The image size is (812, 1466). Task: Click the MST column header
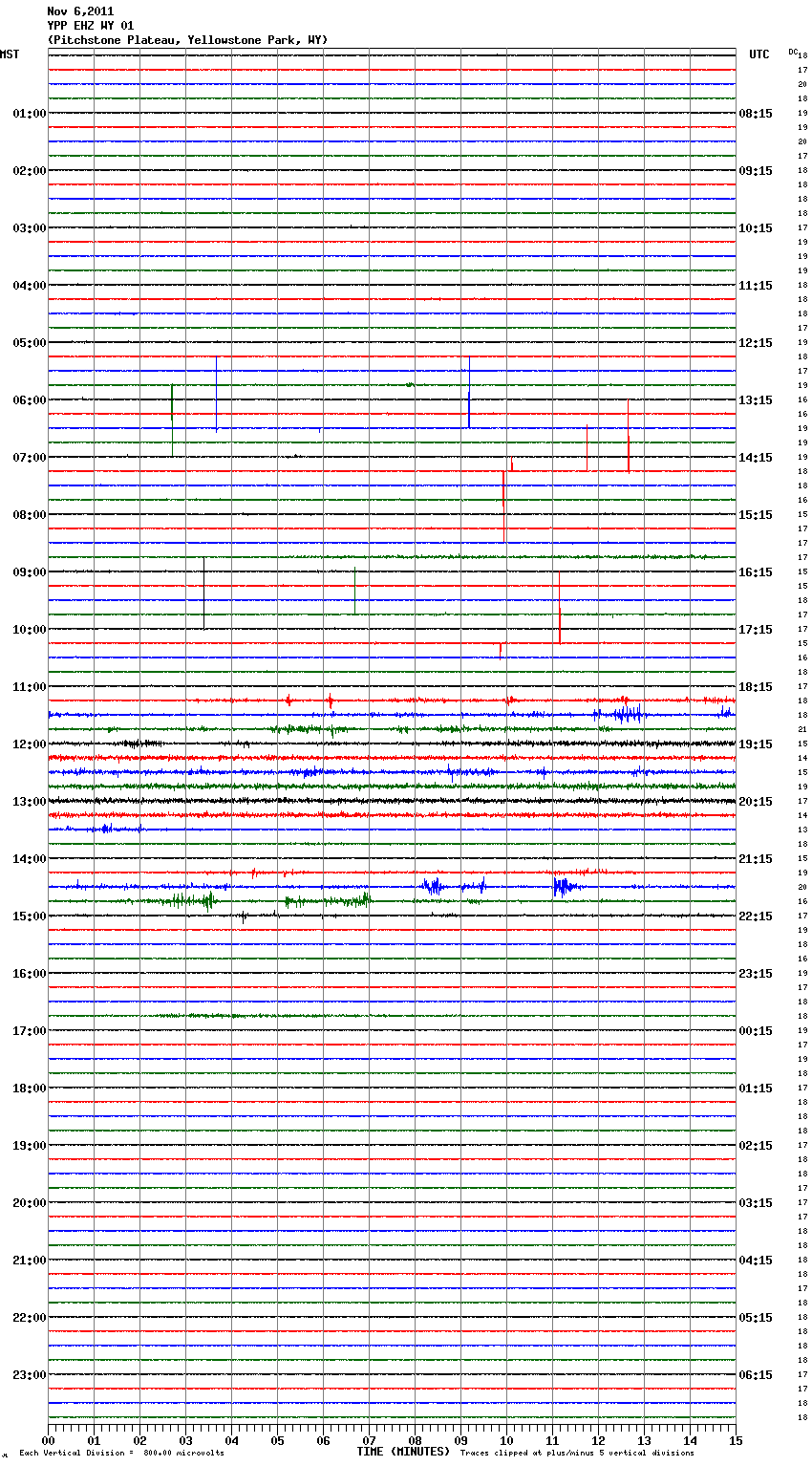[10, 54]
